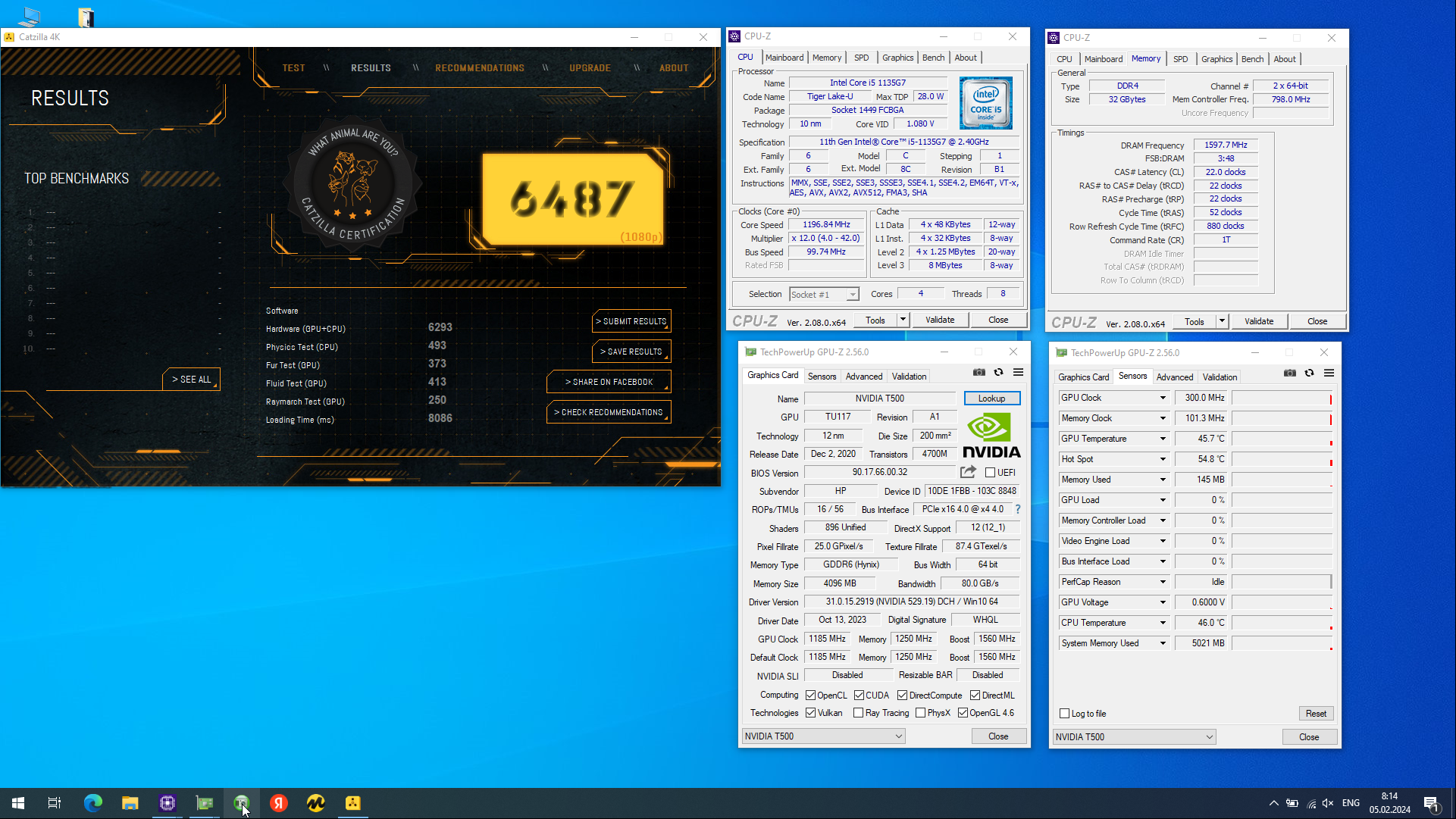
Task: Click SEE ALL top benchmarks button
Action: click(x=191, y=379)
